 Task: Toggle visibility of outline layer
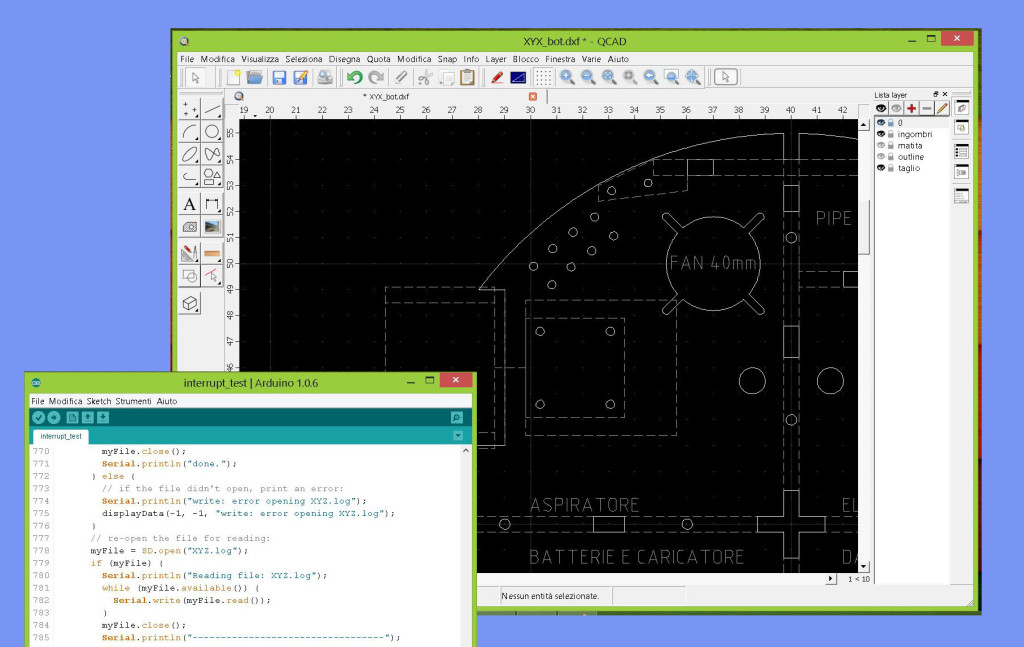click(881, 157)
